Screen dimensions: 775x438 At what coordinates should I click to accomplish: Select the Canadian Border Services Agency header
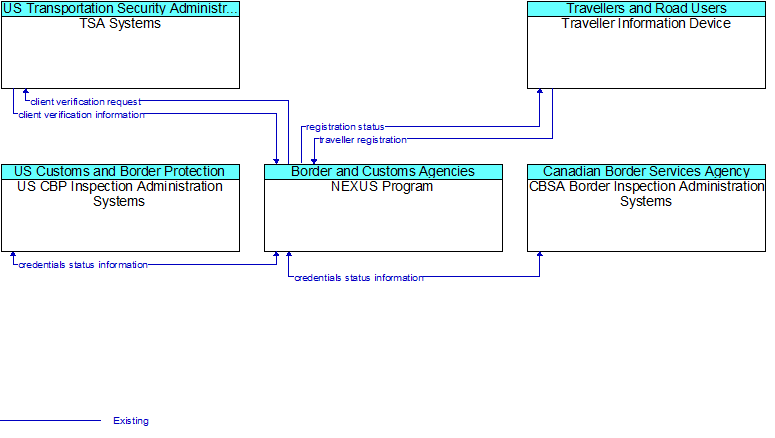[646, 172]
